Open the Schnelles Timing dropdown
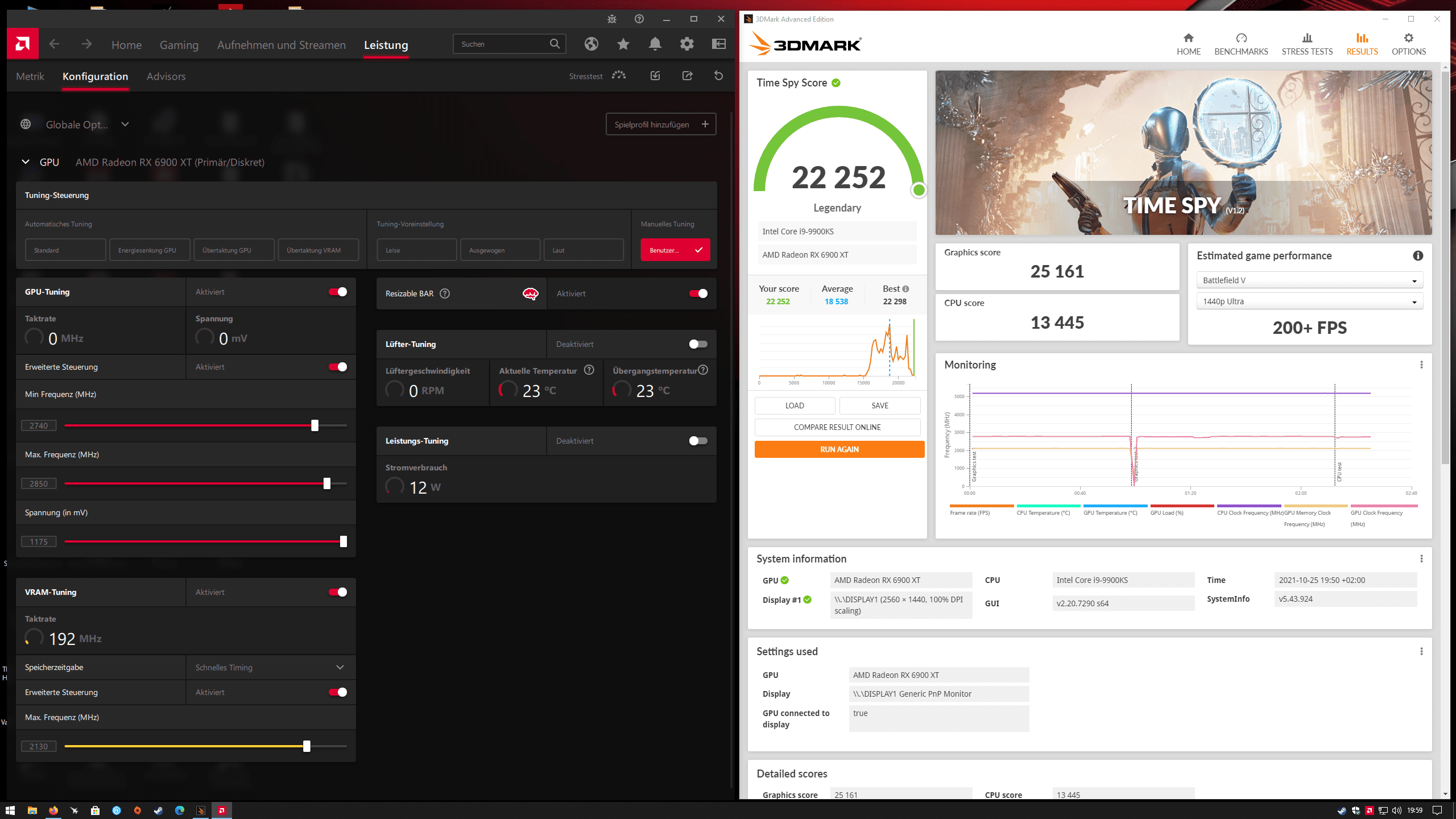The image size is (1456, 819). [270, 667]
